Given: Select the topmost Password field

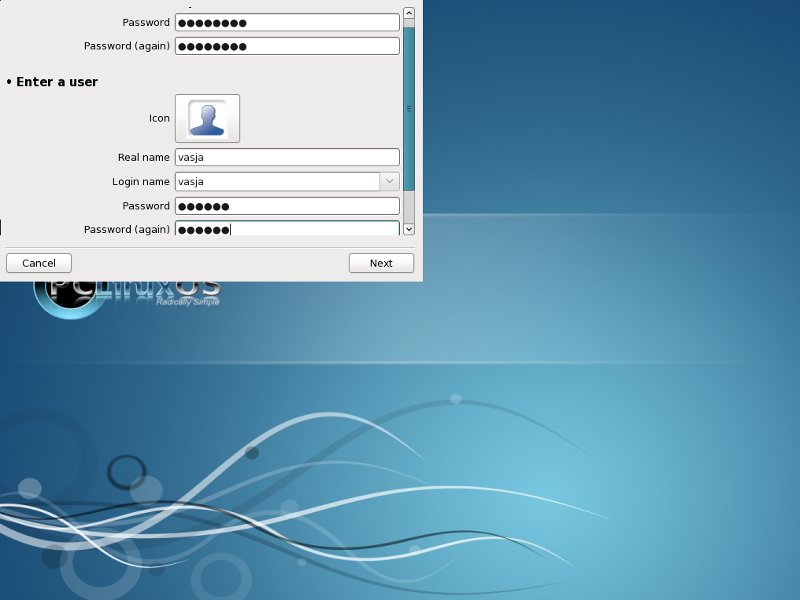Looking at the screenshot, I should click(x=287, y=22).
